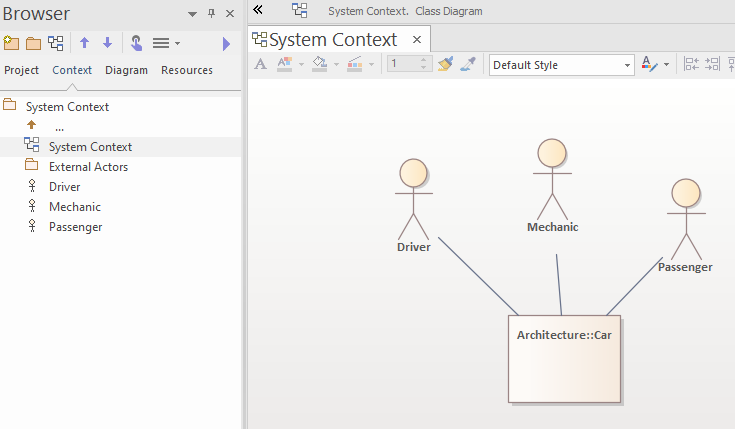
Task: Pin the Browser panel with the pushpin toggle
Action: click(x=211, y=14)
